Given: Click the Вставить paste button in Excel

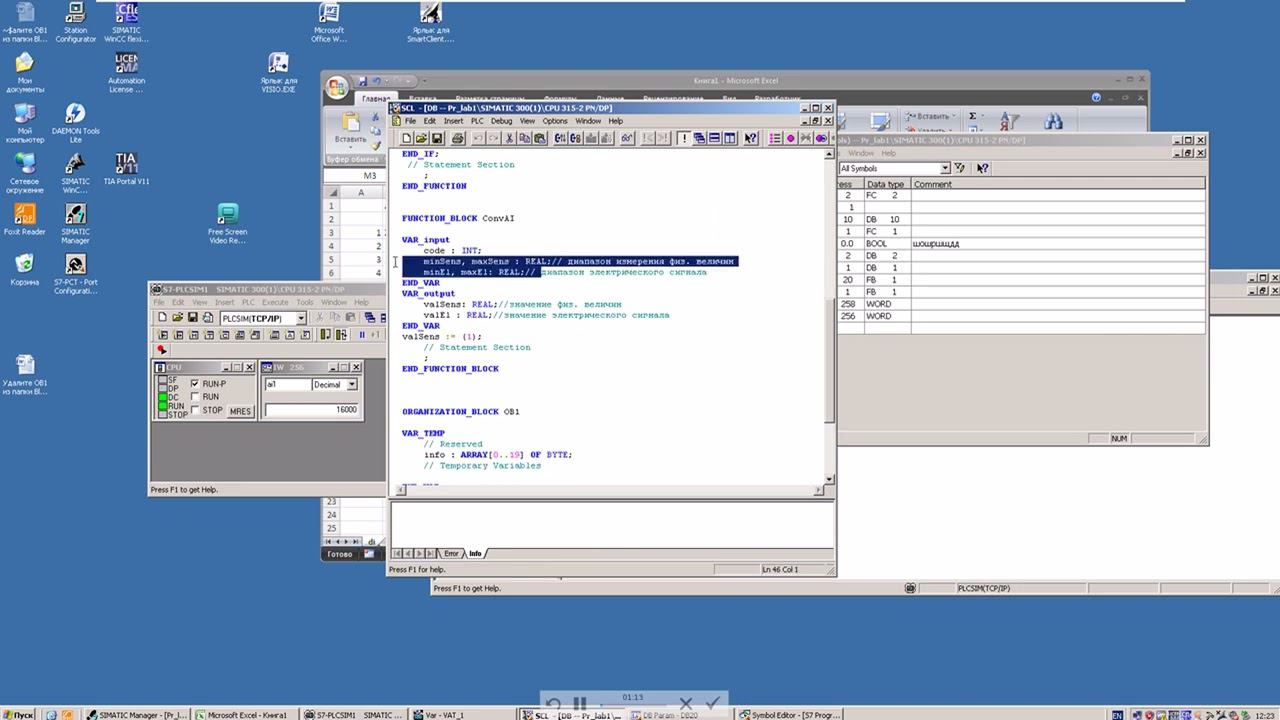Looking at the screenshot, I should coord(350,128).
